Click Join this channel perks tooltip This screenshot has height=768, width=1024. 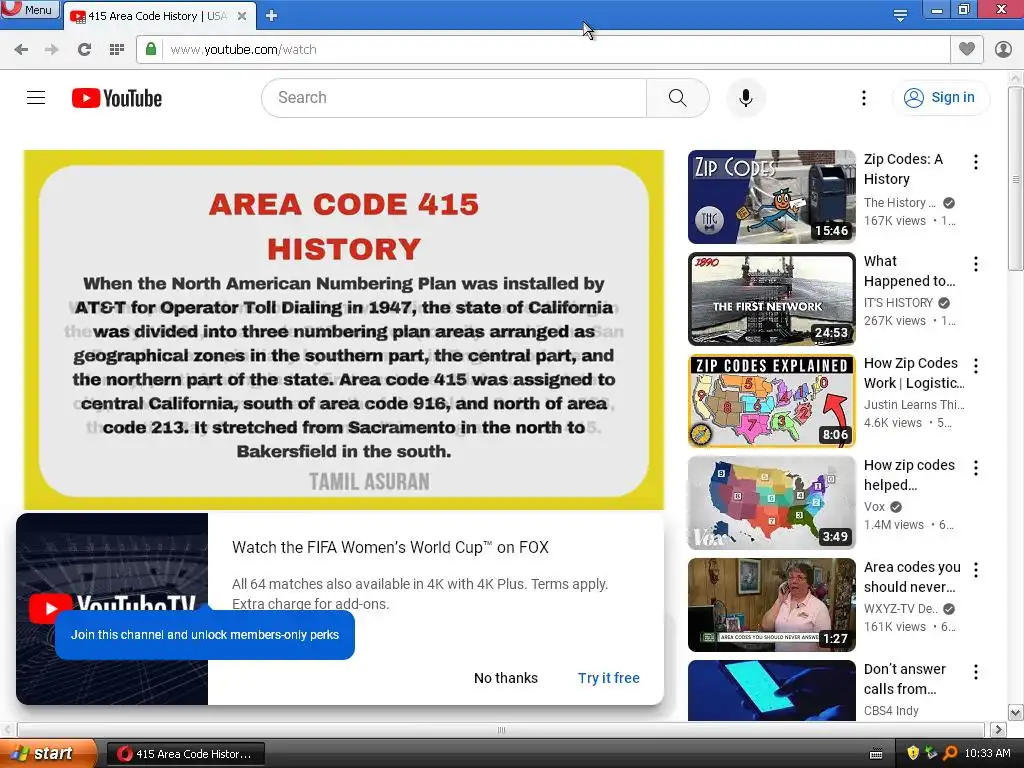tap(205, 635)
